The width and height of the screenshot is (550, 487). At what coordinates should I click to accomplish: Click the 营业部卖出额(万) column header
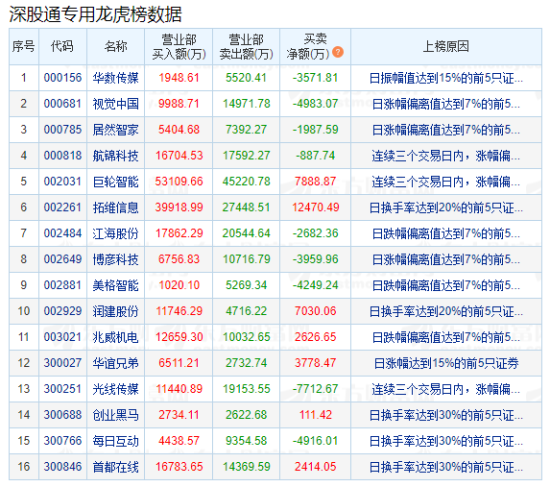click(x=246, y=46)
